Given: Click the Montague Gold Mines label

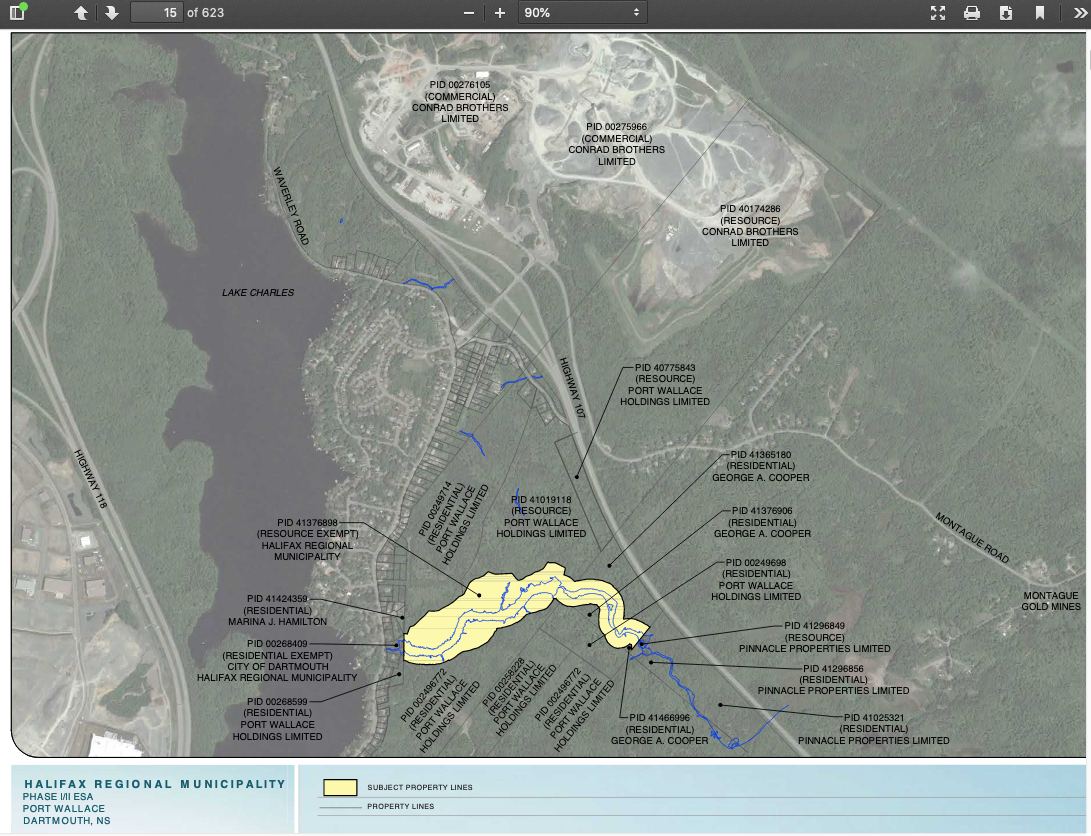Looking at the screenshot, I should (x=1051, y=601).
